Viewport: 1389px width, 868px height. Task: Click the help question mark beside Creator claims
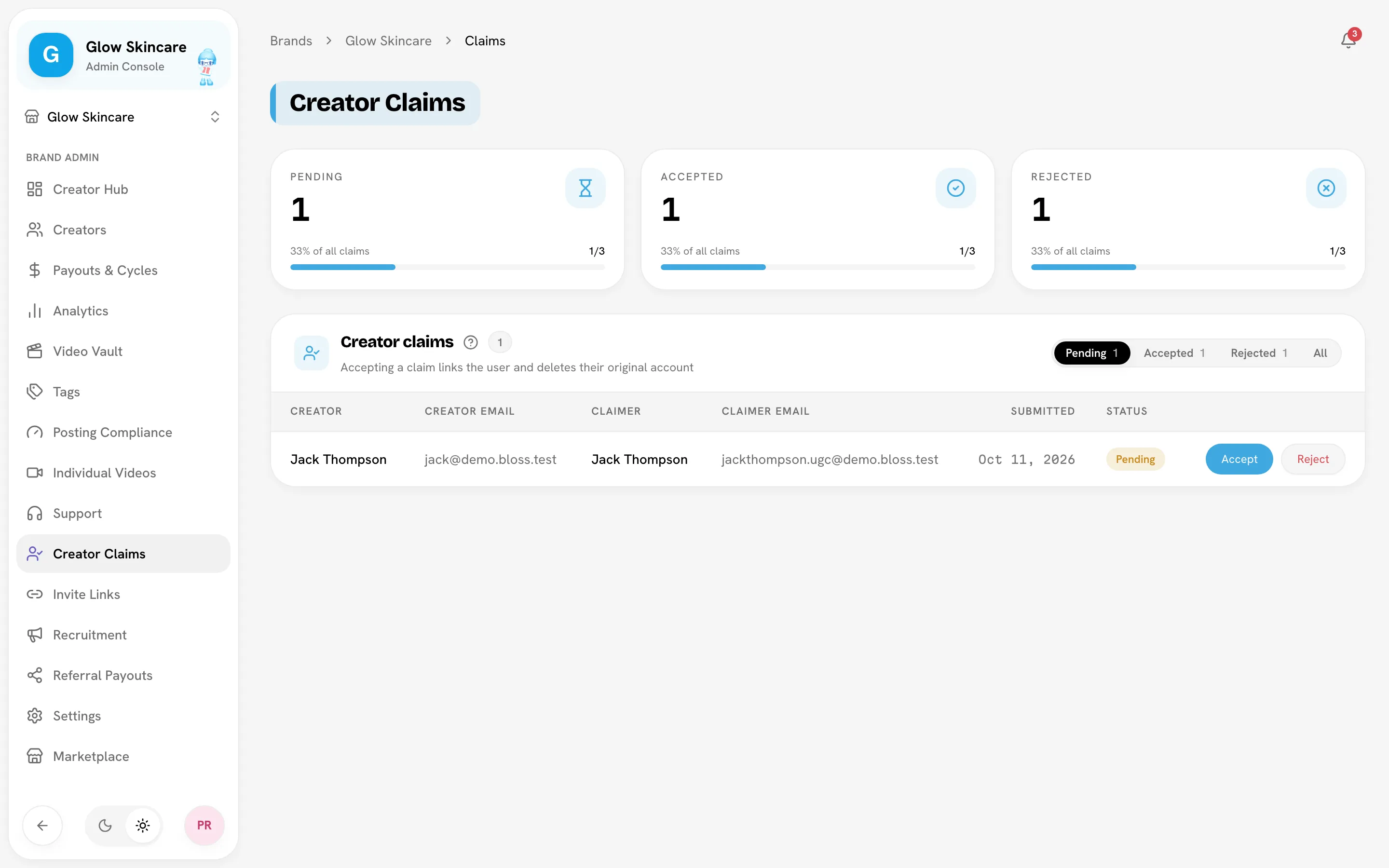pos(471,342)
